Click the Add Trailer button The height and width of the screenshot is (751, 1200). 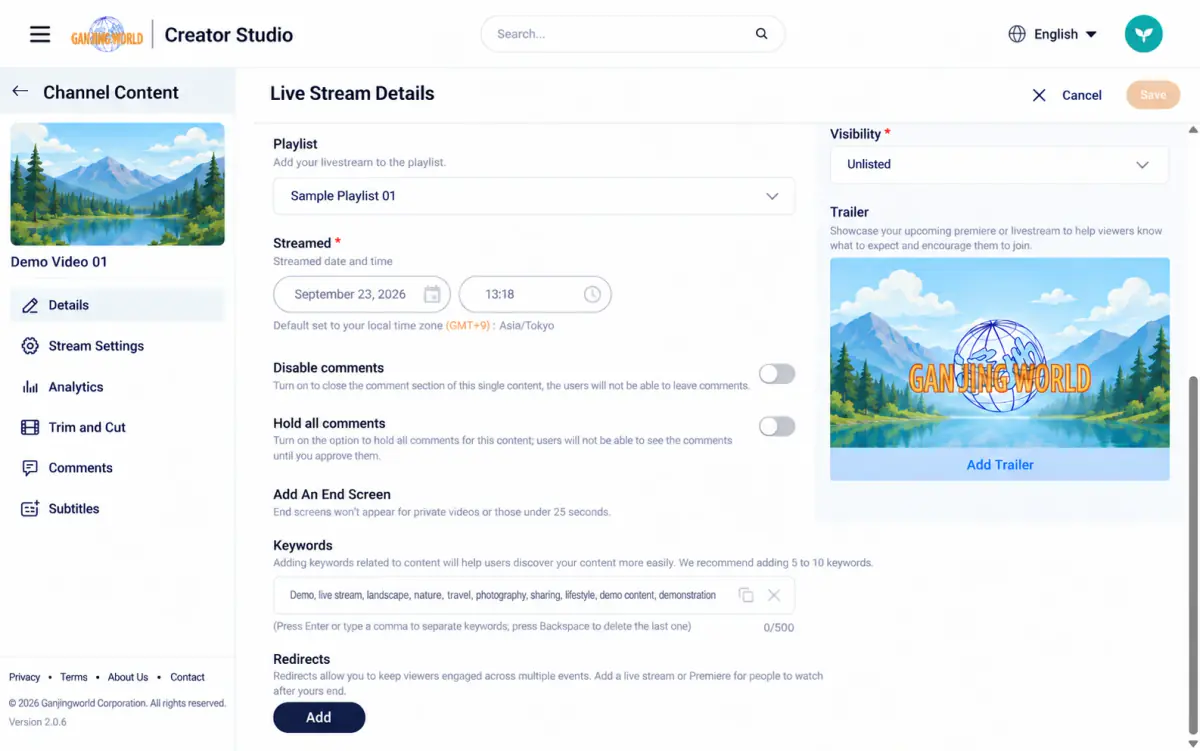point(1000,465)
